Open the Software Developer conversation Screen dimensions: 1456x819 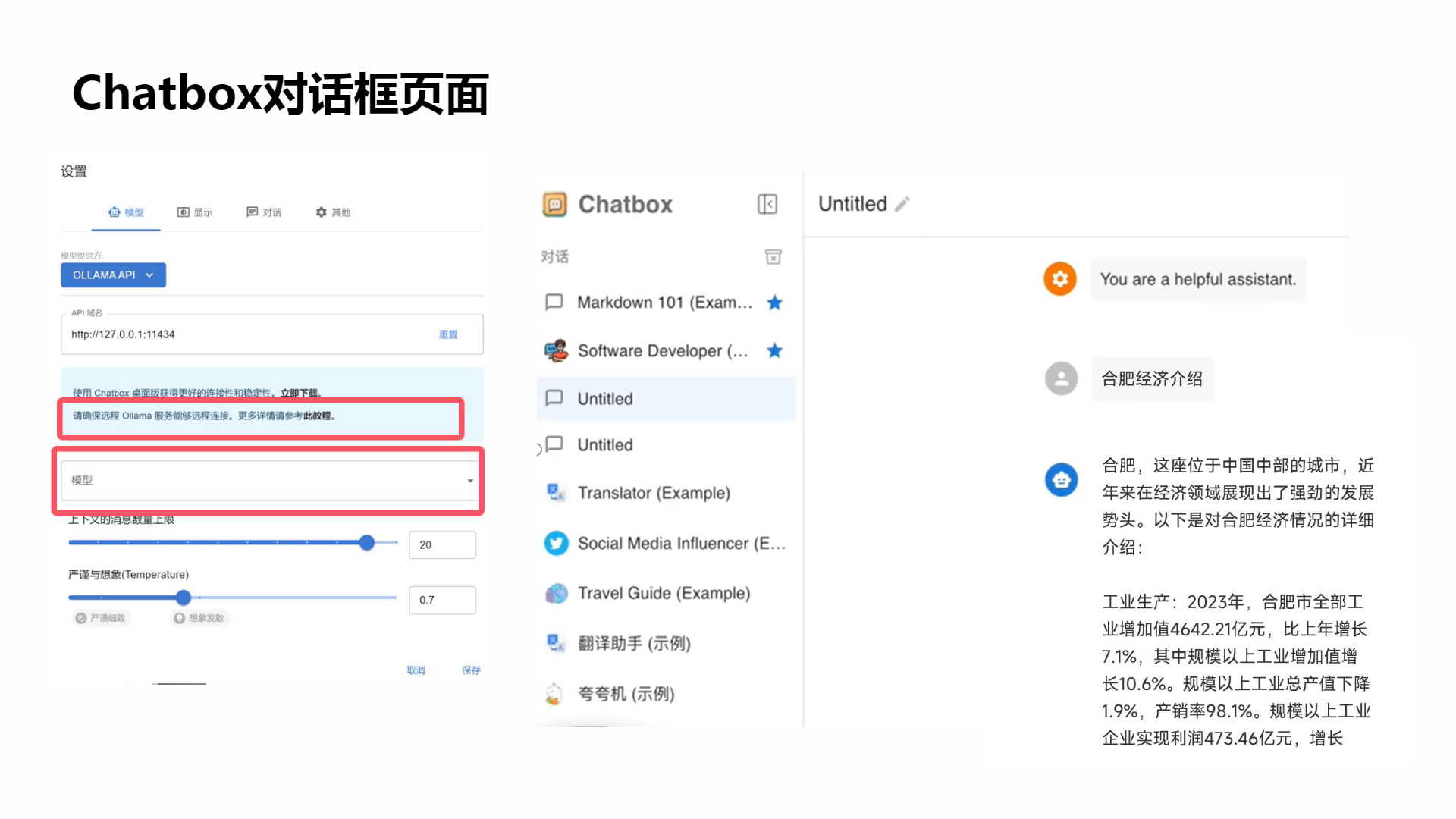pos(666,350)
